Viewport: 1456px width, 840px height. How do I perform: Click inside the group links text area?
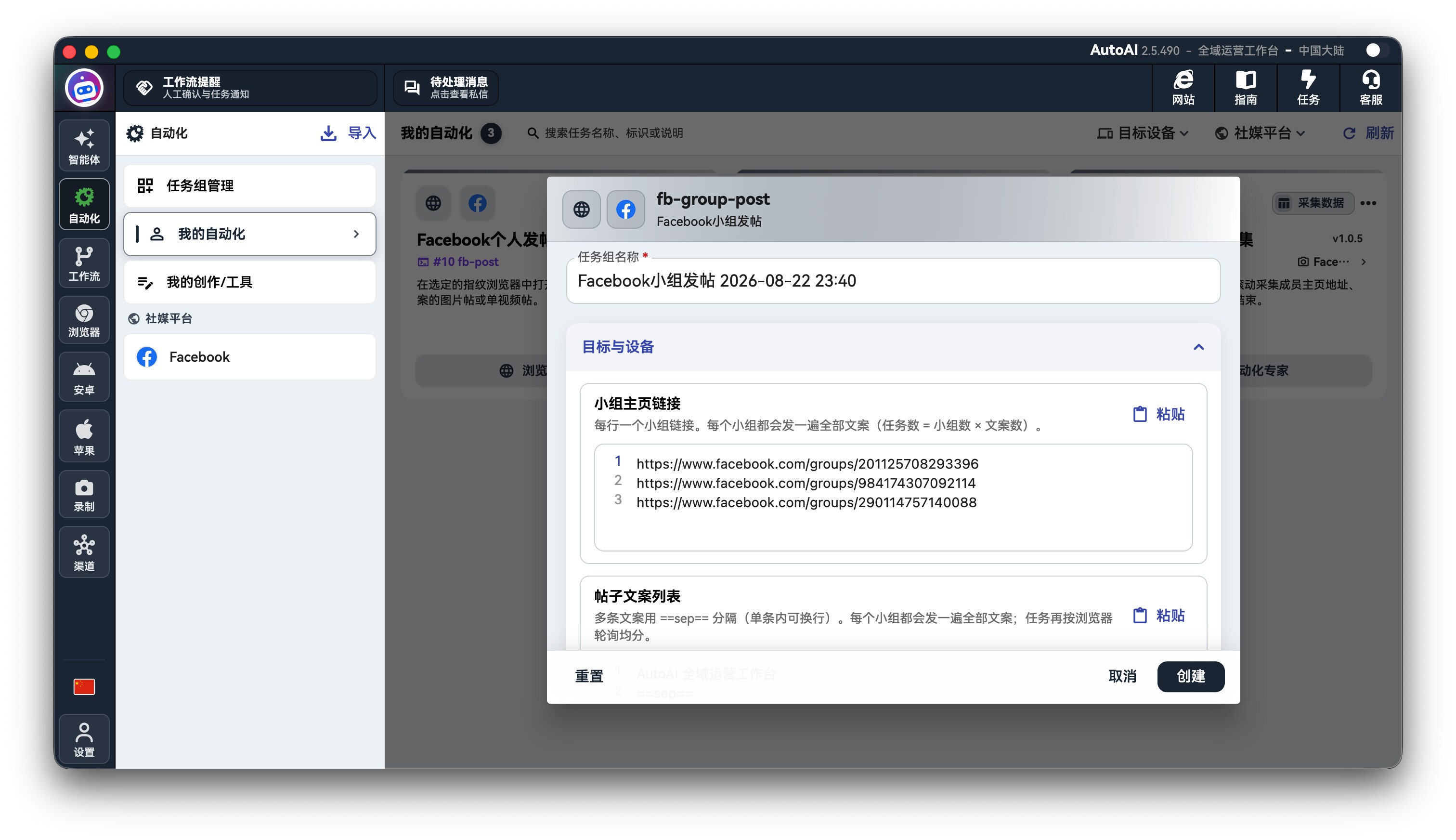[893, 498]
